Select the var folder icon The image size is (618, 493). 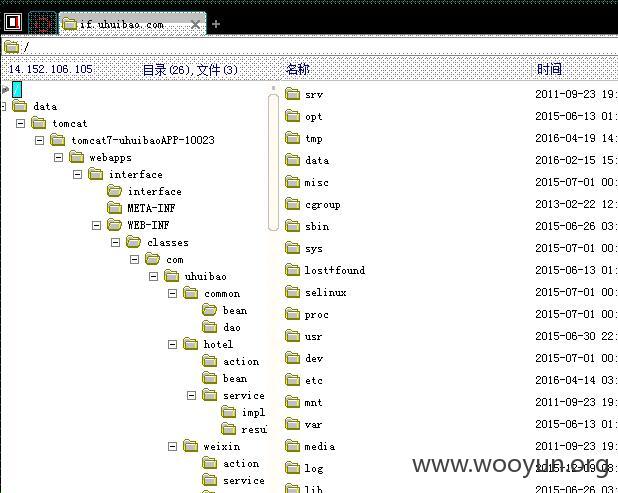tap(292, 424)
